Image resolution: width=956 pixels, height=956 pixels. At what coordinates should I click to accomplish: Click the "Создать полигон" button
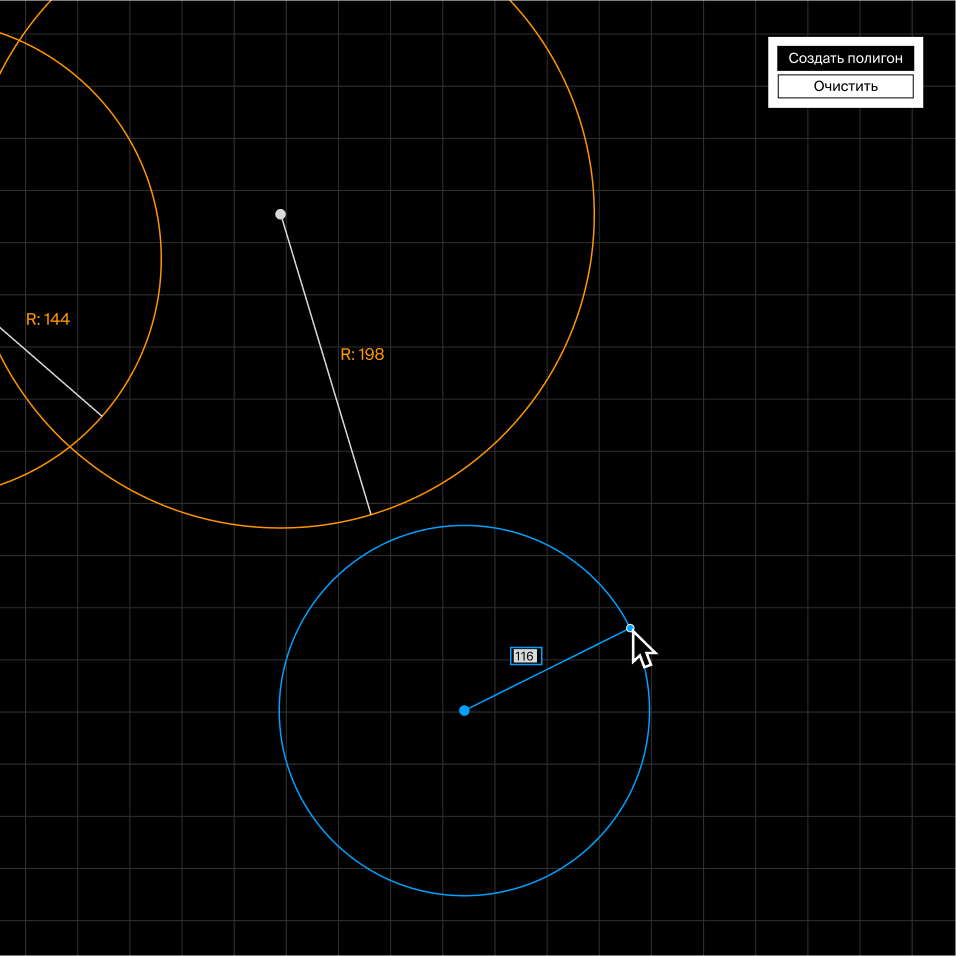point(845,58)
